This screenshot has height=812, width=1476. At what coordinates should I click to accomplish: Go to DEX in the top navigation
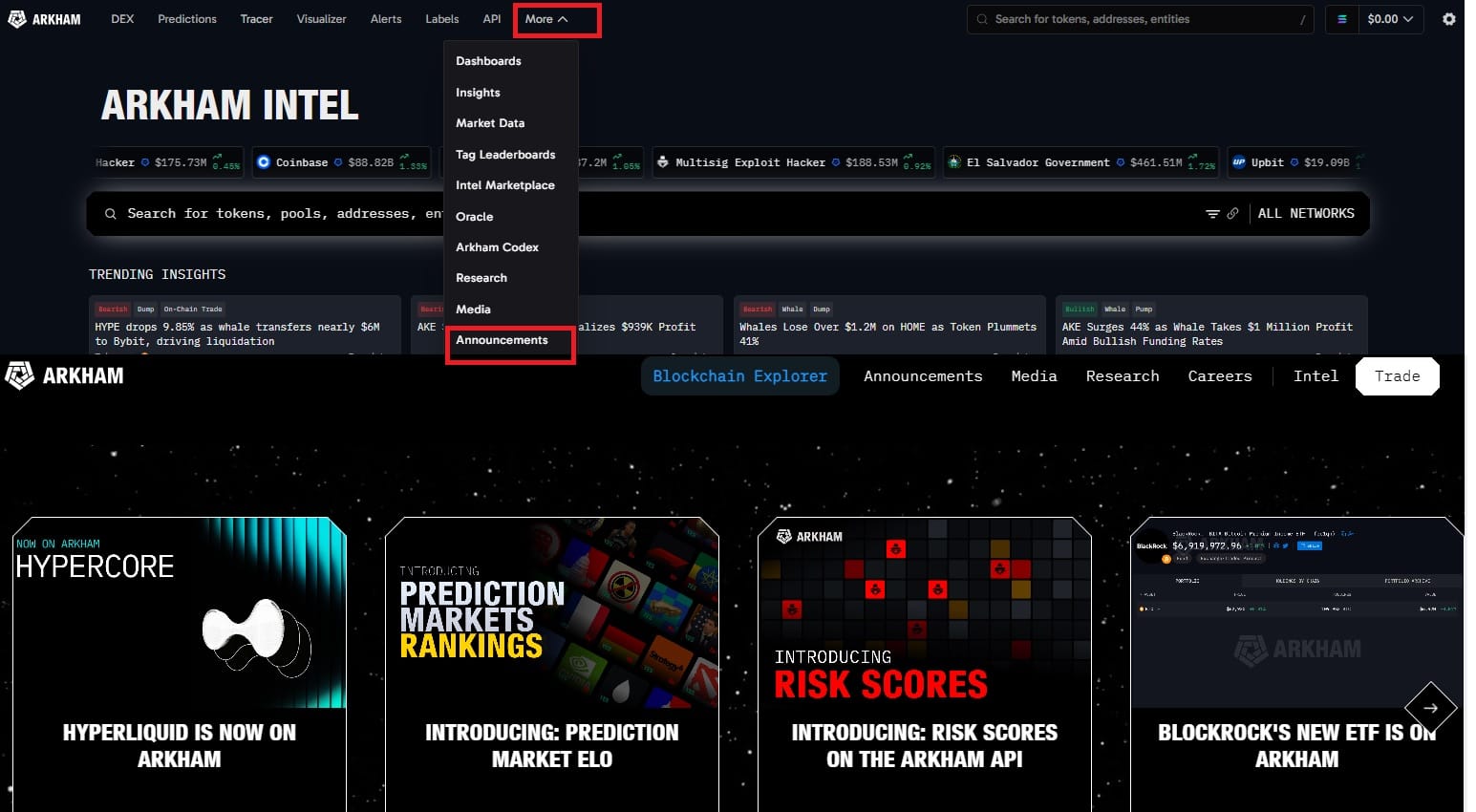(x=122, y=19)
